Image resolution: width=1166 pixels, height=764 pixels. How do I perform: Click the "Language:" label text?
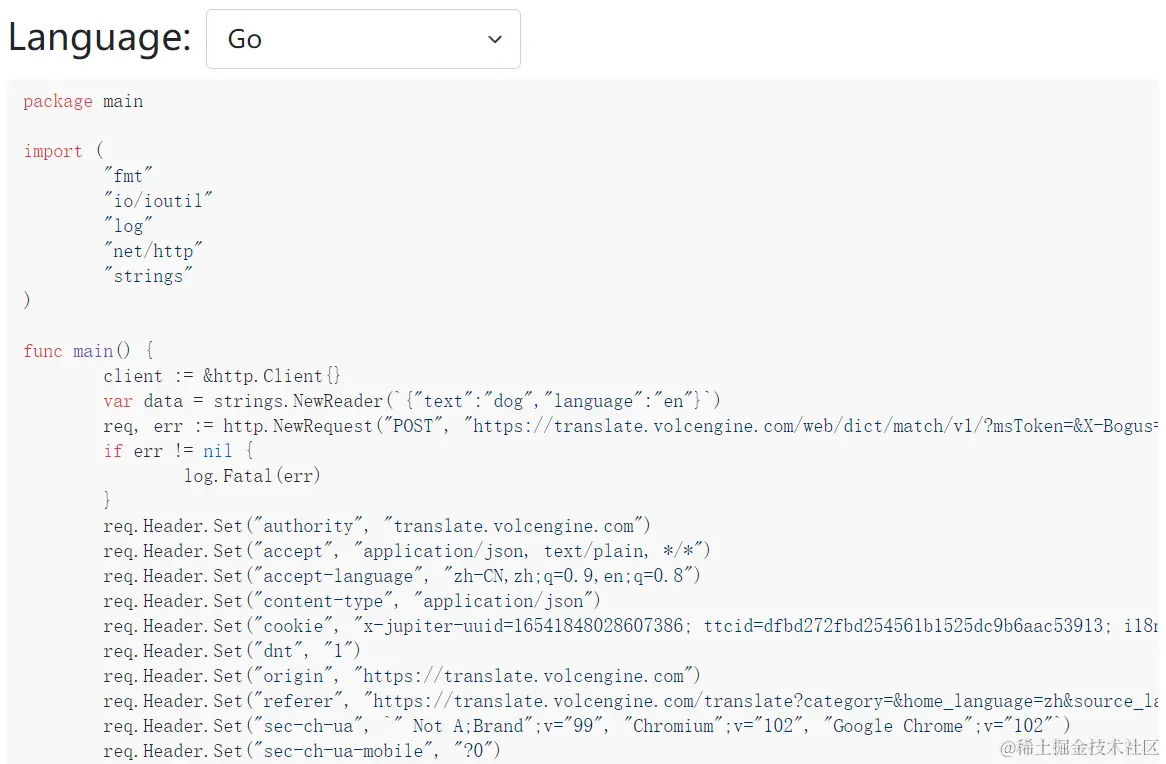99,38
